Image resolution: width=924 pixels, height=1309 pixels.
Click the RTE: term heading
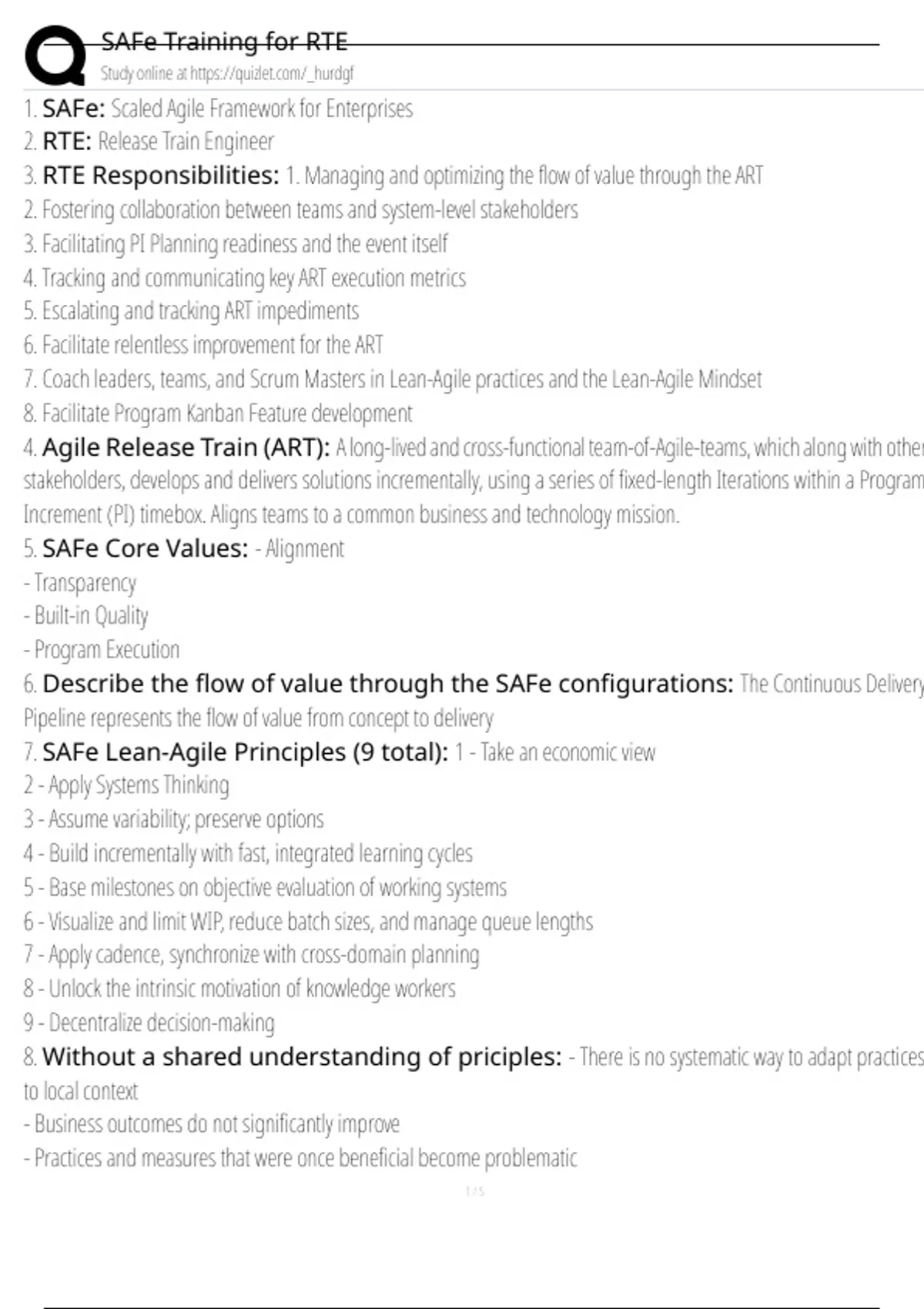coord(67,142)
